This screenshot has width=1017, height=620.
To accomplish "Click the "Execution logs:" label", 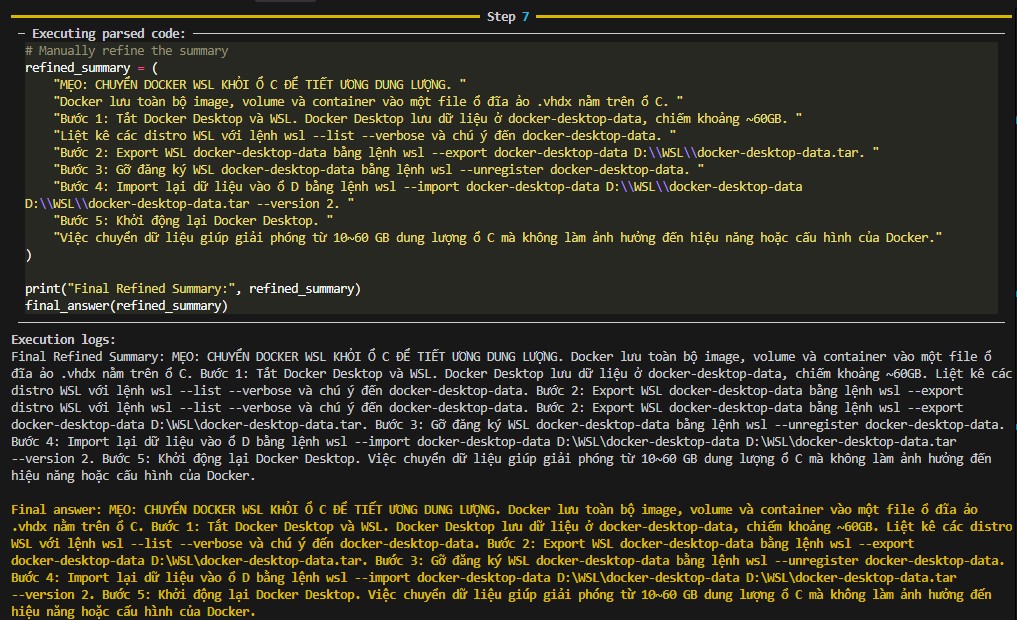I will (x=63, y=339).
